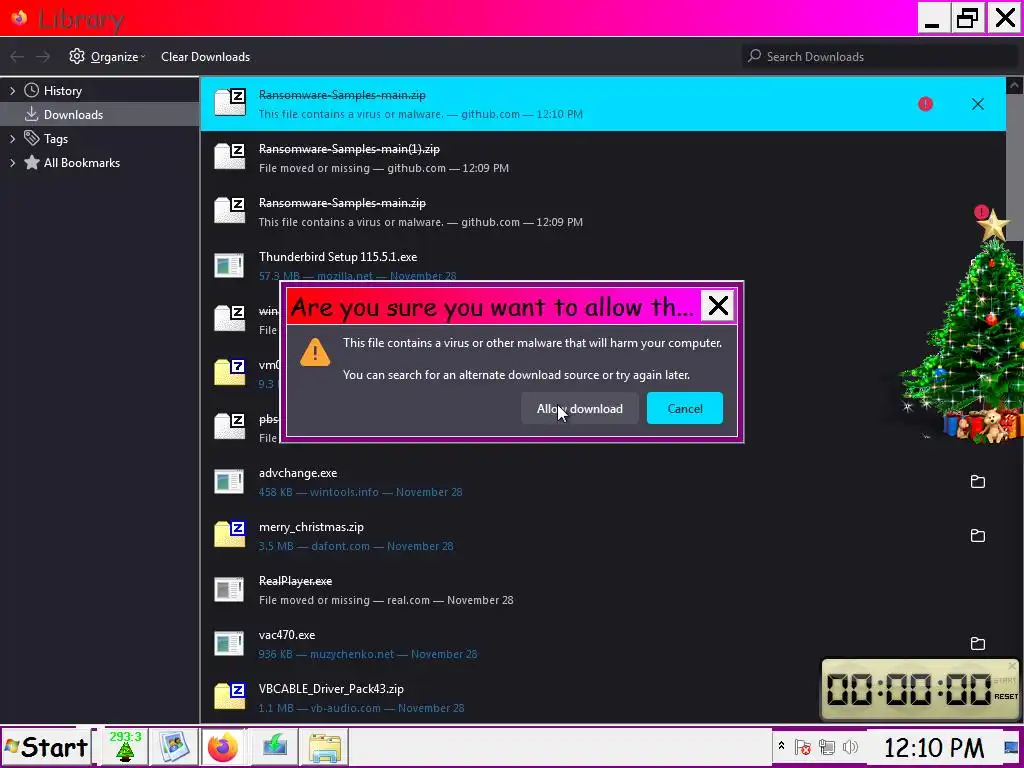This screenshot has height=768, width=1024.
Task: Open the download manager taskbar icon
Action: [x=274, y=747]
